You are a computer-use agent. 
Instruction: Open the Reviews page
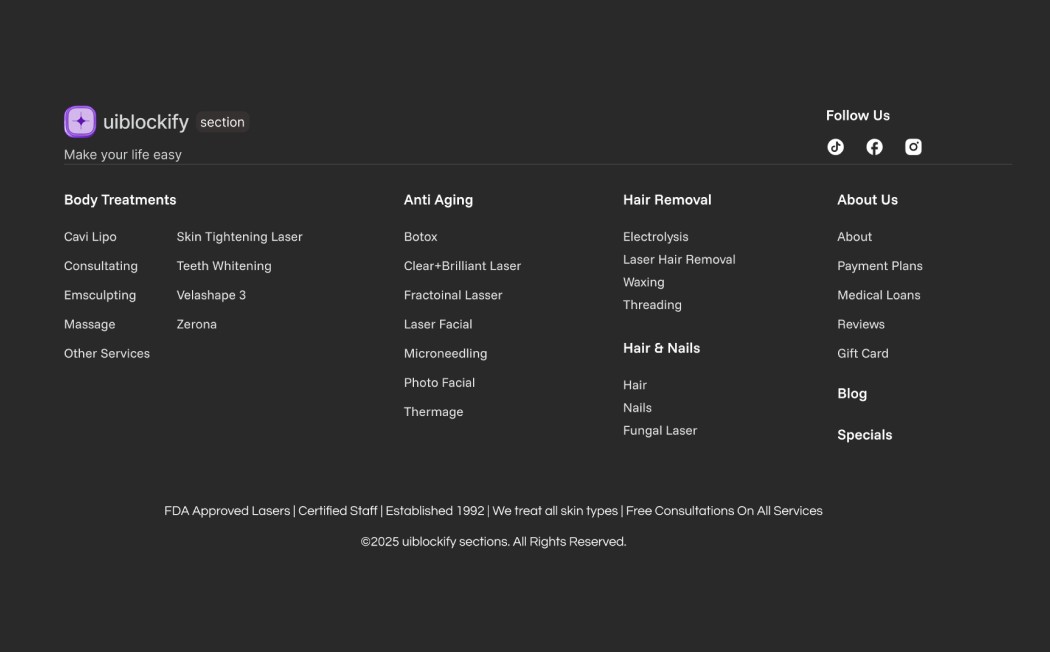(x=861, y=324)
